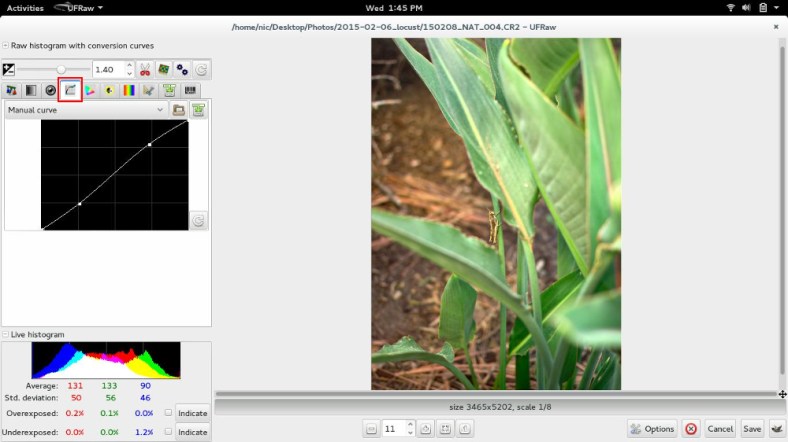Click the red delete icon beside Cancel
The height and width of the screenshot is (442, 788).
coord(691,428)
